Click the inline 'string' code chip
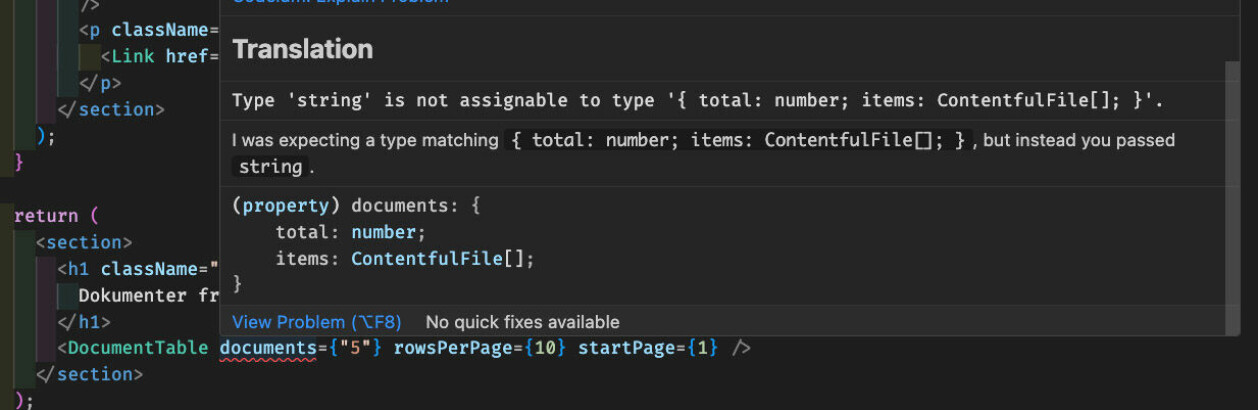The height and width of the screenshot is (410, 1258). click(x=271, y=167)
